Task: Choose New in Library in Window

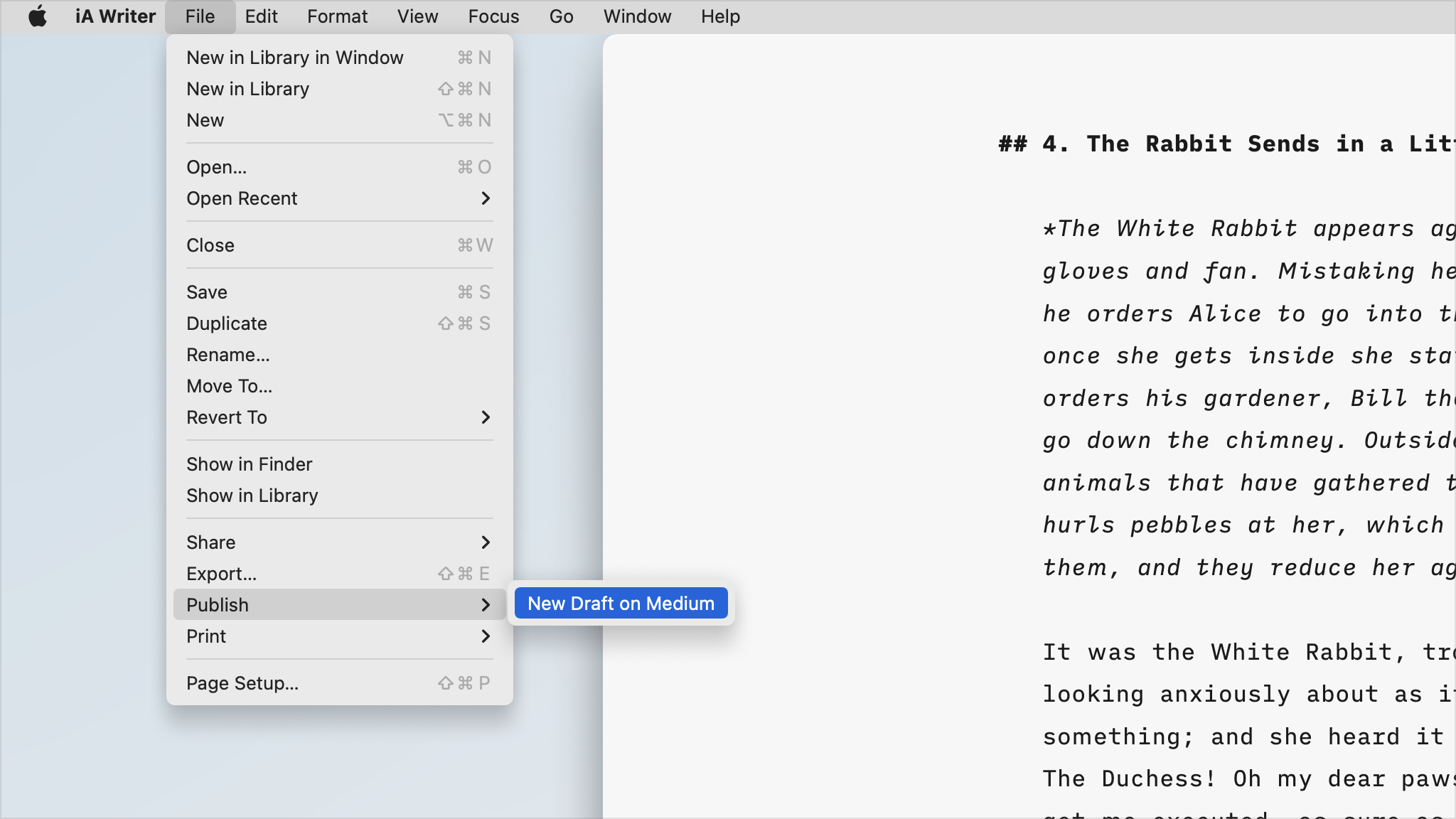Action: coord(339,58)
